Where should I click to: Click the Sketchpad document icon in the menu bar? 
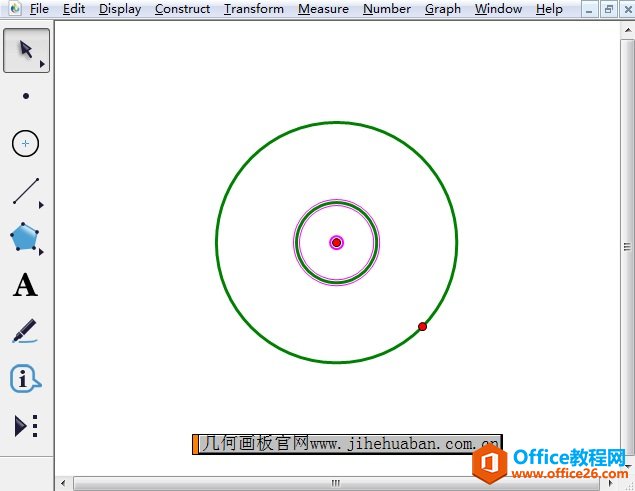(15, 8)
